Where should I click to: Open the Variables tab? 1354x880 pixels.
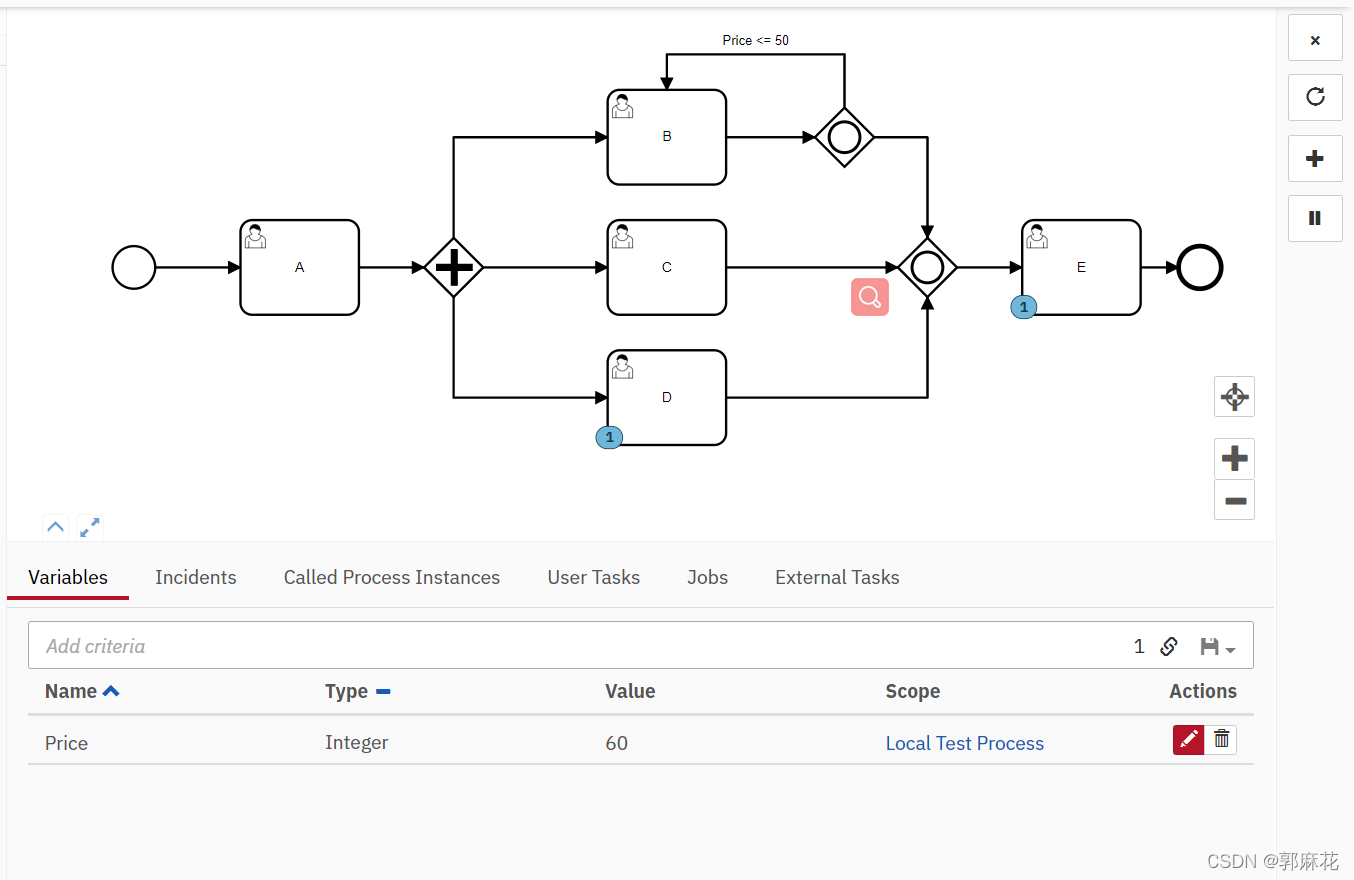[68, 577]
